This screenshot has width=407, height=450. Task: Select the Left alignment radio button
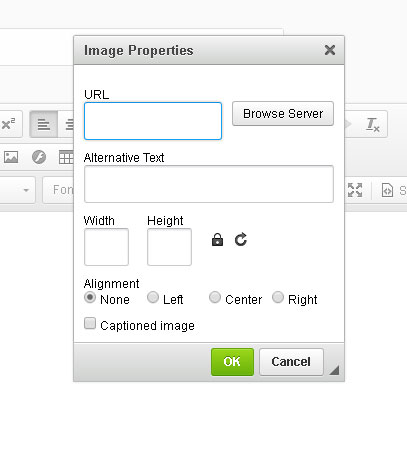coord(153,297)
